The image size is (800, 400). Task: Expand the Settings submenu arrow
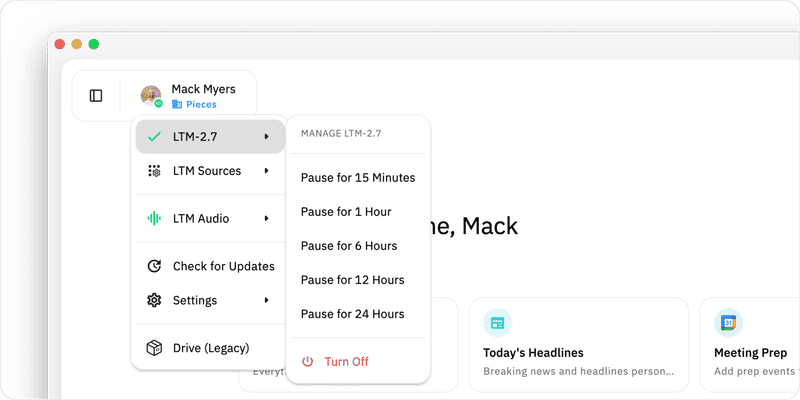click(266, 300)
